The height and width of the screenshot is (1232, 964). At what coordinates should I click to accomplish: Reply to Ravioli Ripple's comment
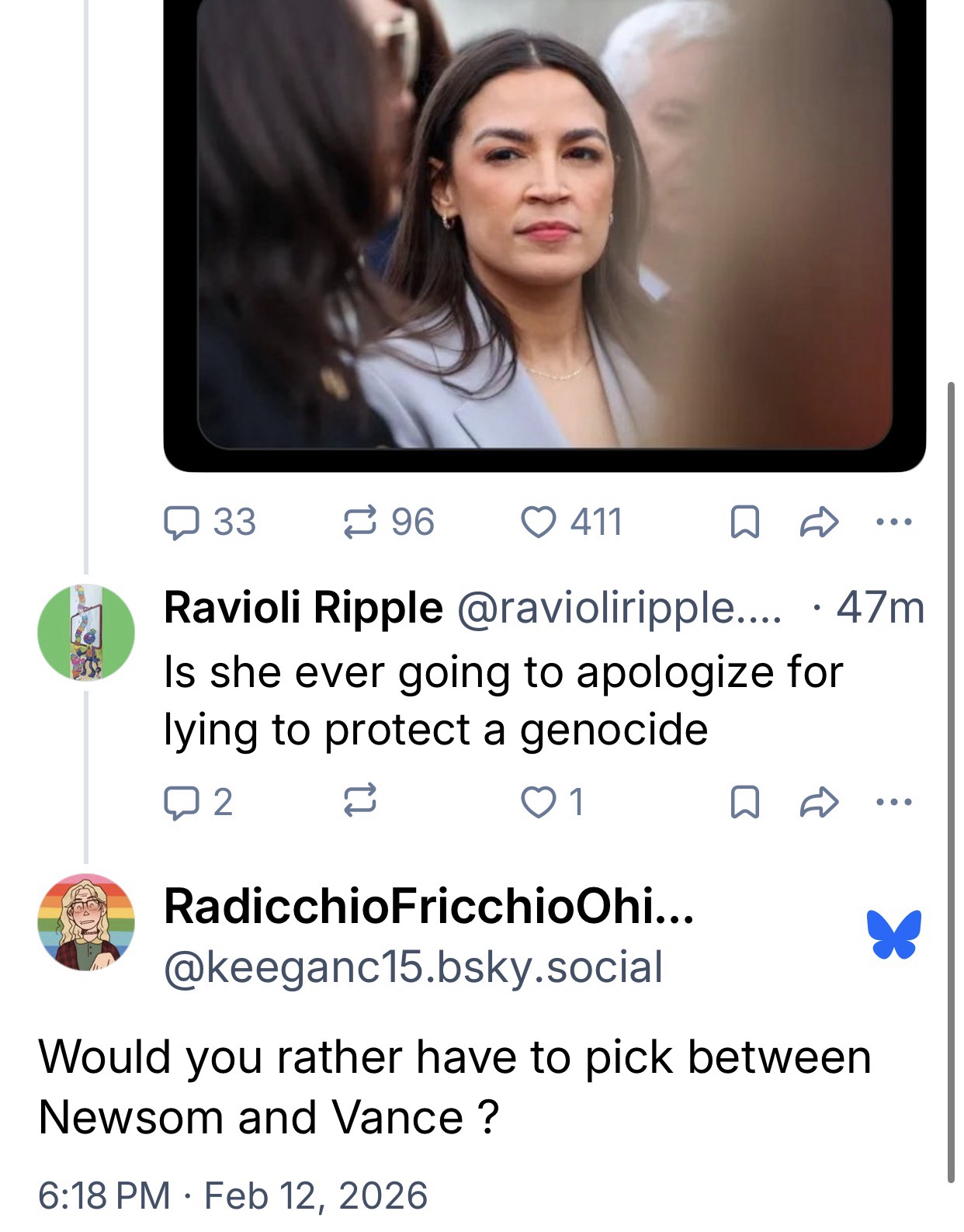point(181,802)
